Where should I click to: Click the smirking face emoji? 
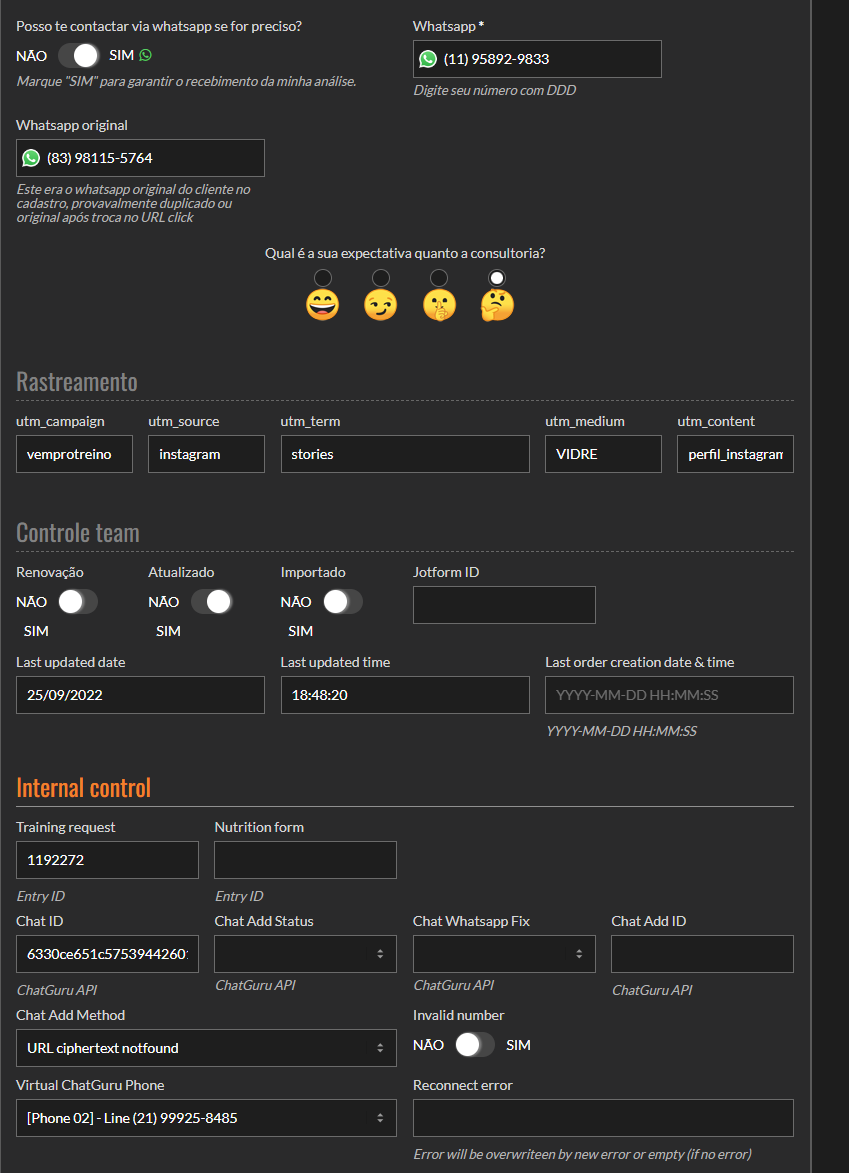coord(381,305)
